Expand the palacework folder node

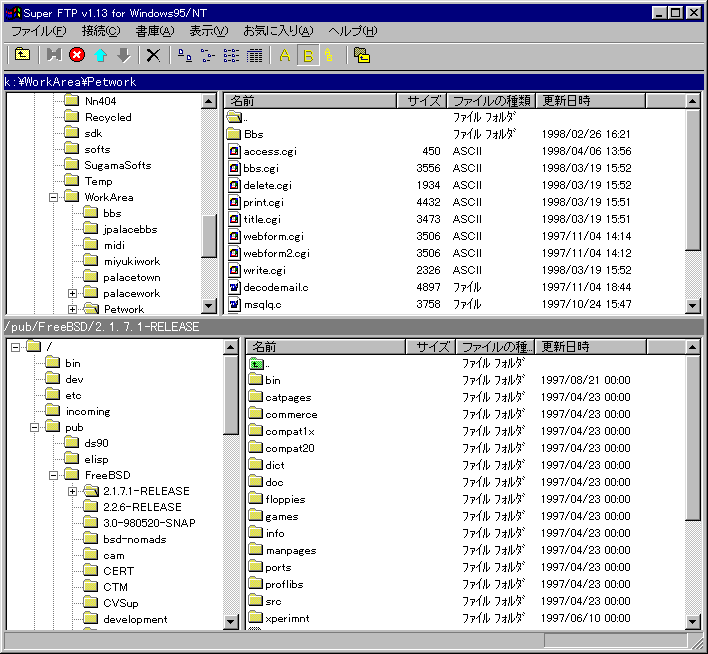click(72, 294)
